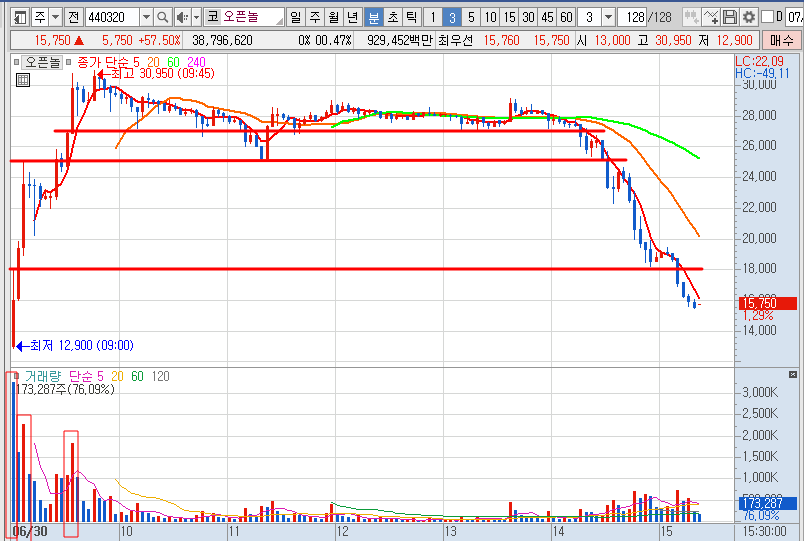Save chart with the floppy disk icon
The image size is (804, 541).
point(729,17)
